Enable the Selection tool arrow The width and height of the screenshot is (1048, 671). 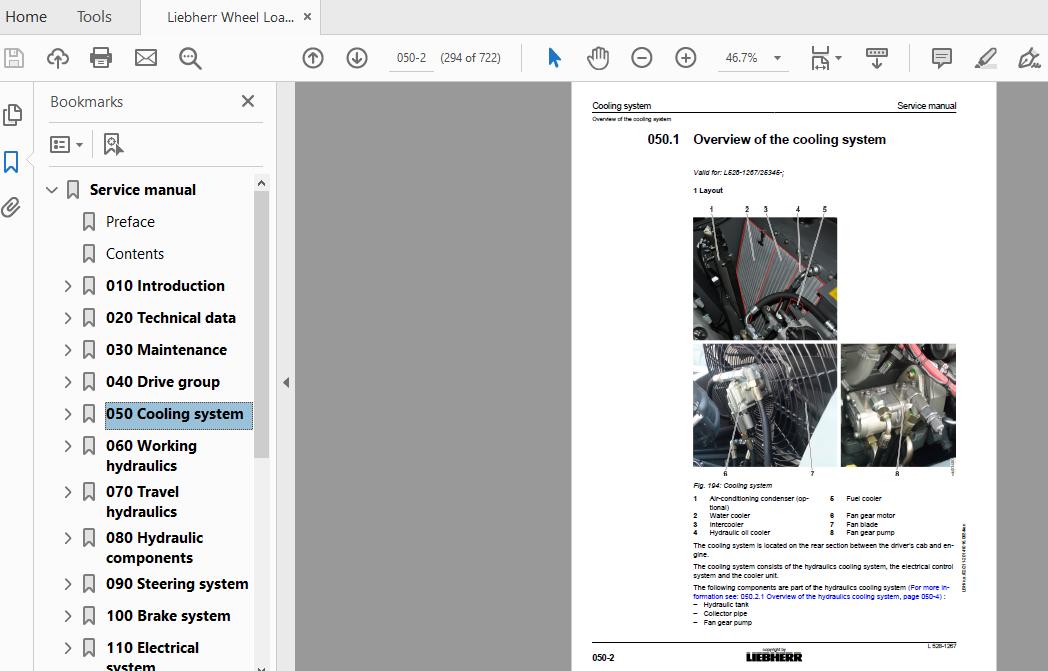(553, 57)
